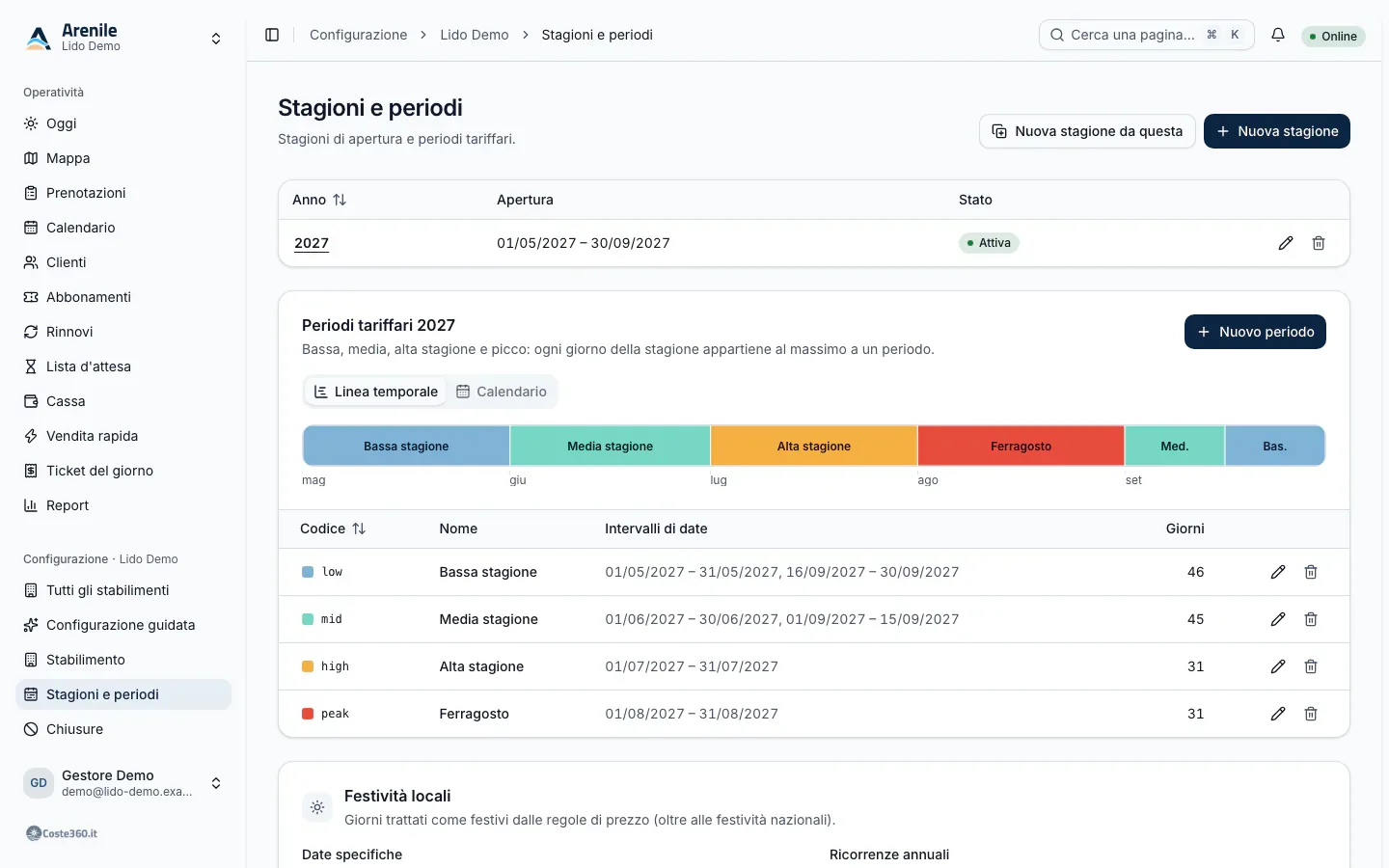Screen dimensions: 1389x868
Task: Open Prenotazioni page
Action: point(123,193)
